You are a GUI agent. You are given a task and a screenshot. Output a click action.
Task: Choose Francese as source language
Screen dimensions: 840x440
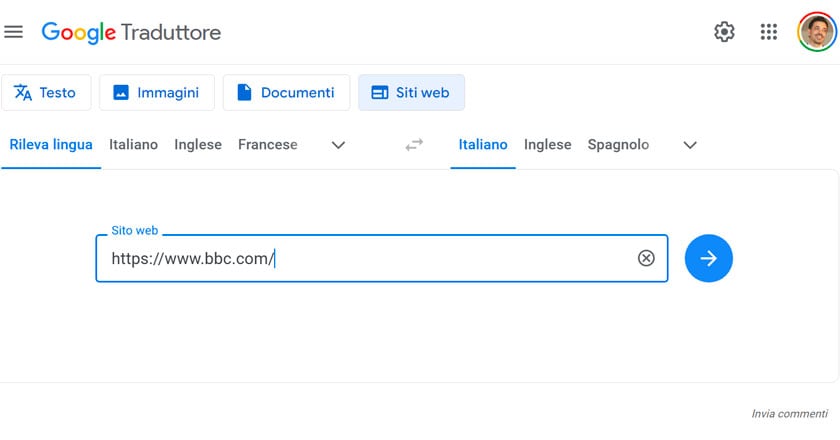268,145
